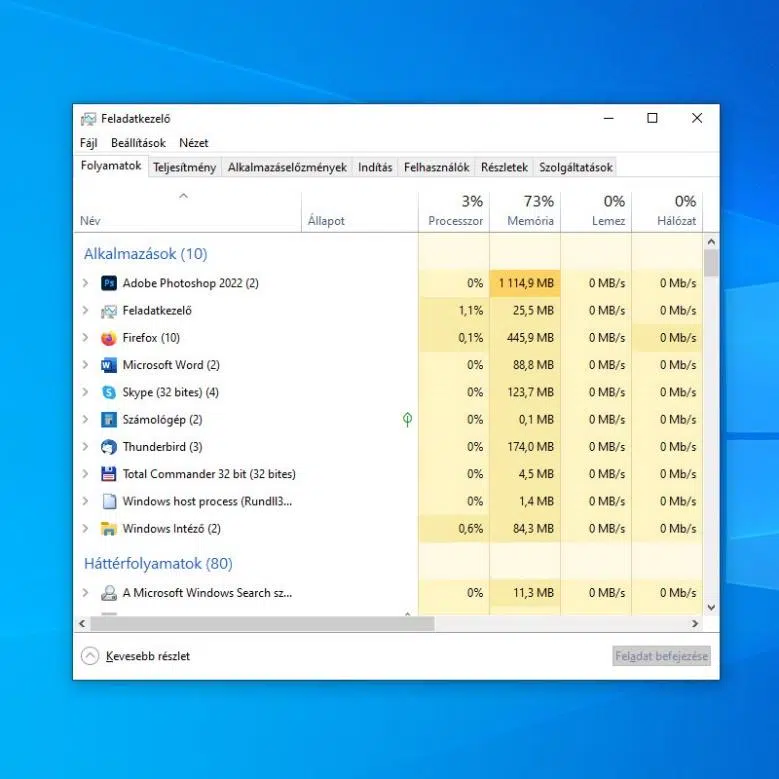Open the Beállítások menu
Screen dimensions: 779x779
click(x=138, y=143)
